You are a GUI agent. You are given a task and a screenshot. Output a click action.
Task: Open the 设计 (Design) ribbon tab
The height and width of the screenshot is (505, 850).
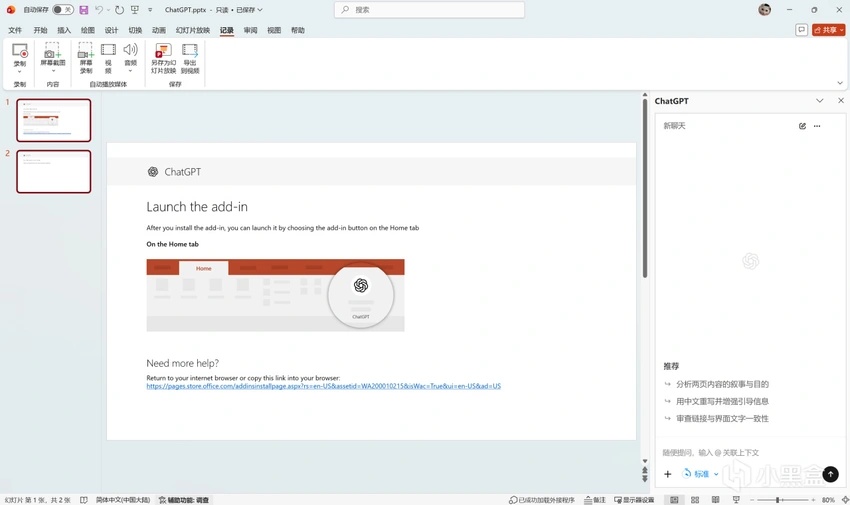pos(111,30)
